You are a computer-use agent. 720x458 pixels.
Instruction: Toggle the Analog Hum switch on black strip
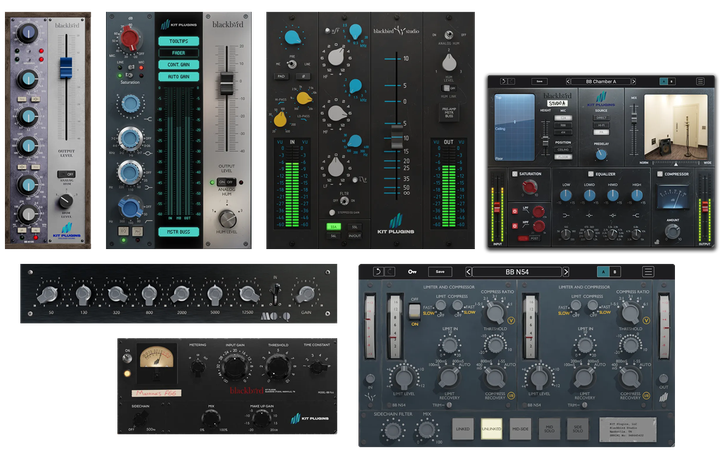pos(449,34)
